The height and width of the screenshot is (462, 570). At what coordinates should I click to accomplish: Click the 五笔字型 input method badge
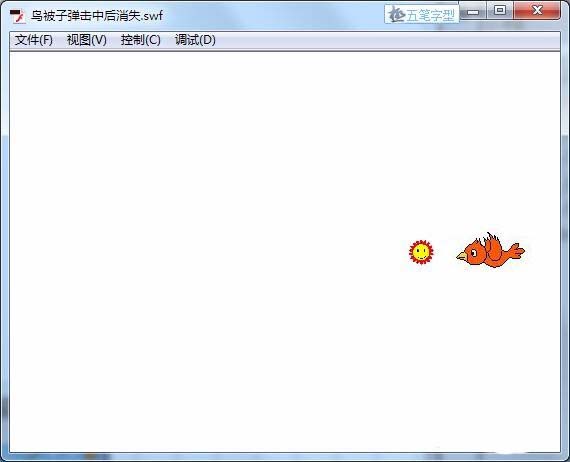tap(421, 15)
